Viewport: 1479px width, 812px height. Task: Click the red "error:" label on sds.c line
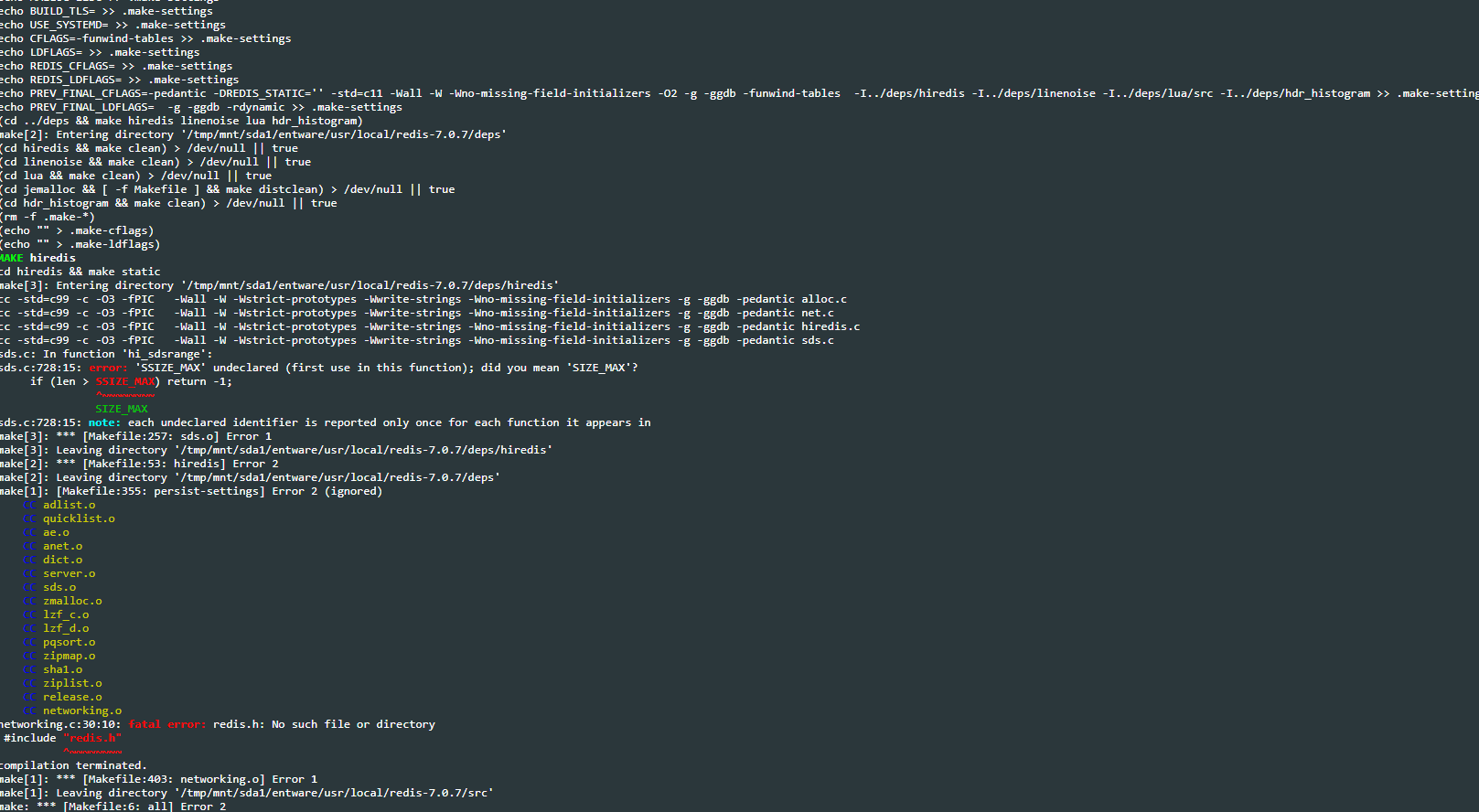pyautogui.click(x=108, y=368)
